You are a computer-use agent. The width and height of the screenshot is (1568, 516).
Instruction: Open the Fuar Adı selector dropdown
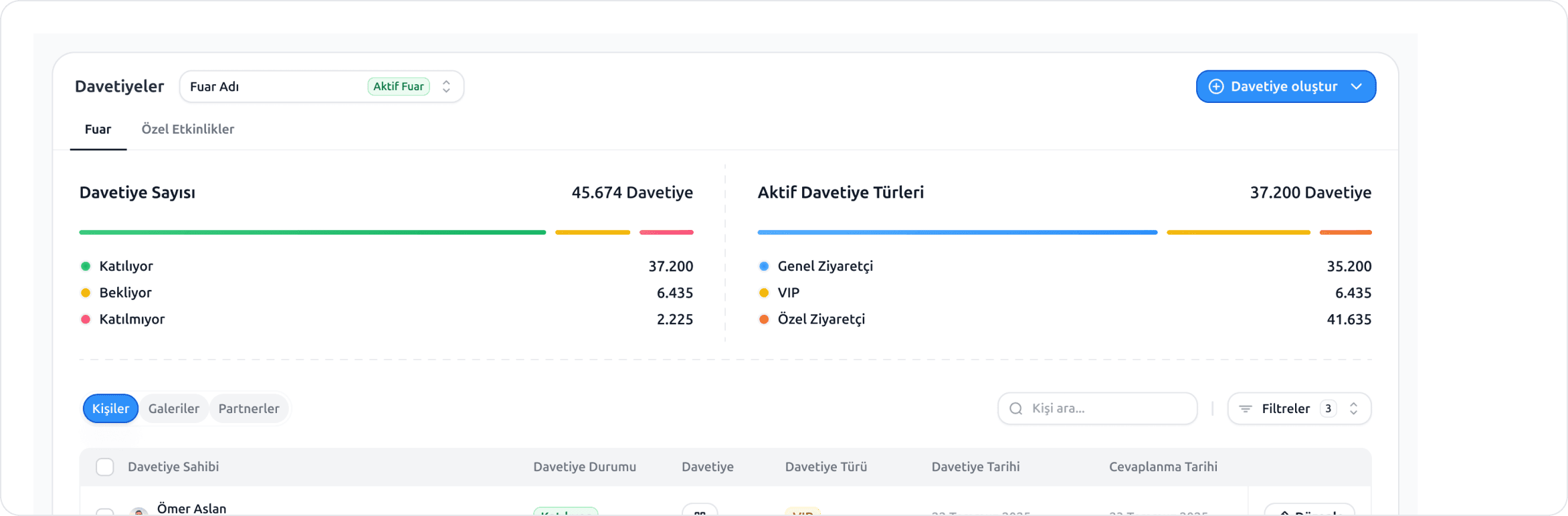point(446,87)
